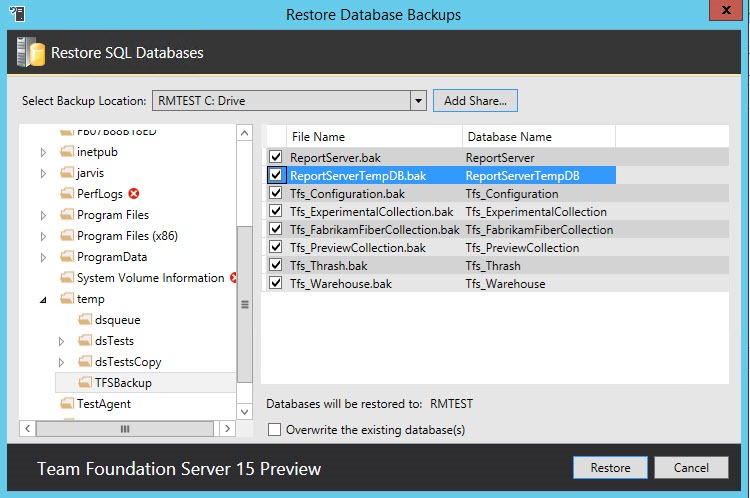Click the PerfLogs folder icon
The image size is (750, 498).
click(67, 194)
